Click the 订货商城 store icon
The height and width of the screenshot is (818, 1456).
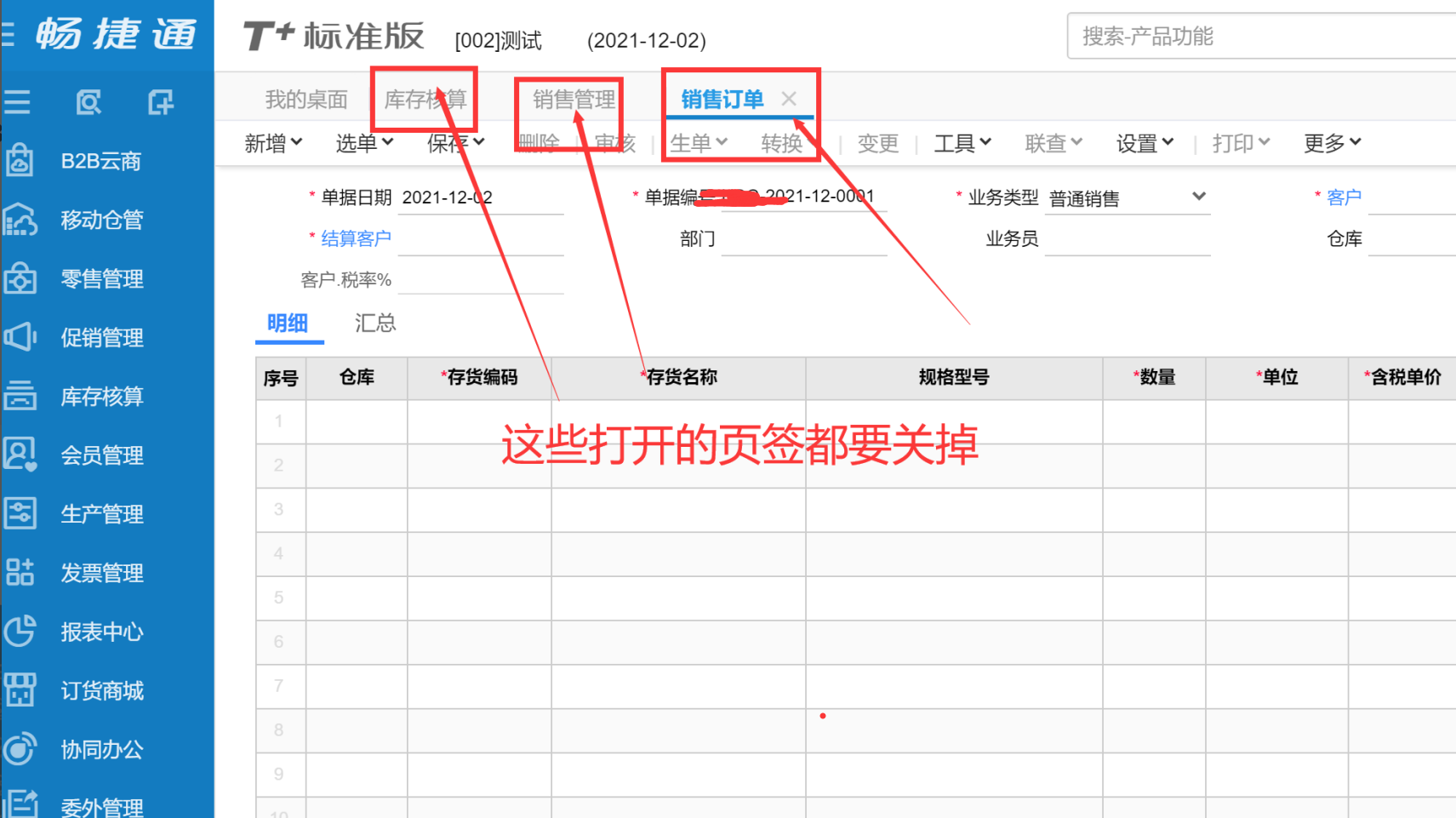20,690
